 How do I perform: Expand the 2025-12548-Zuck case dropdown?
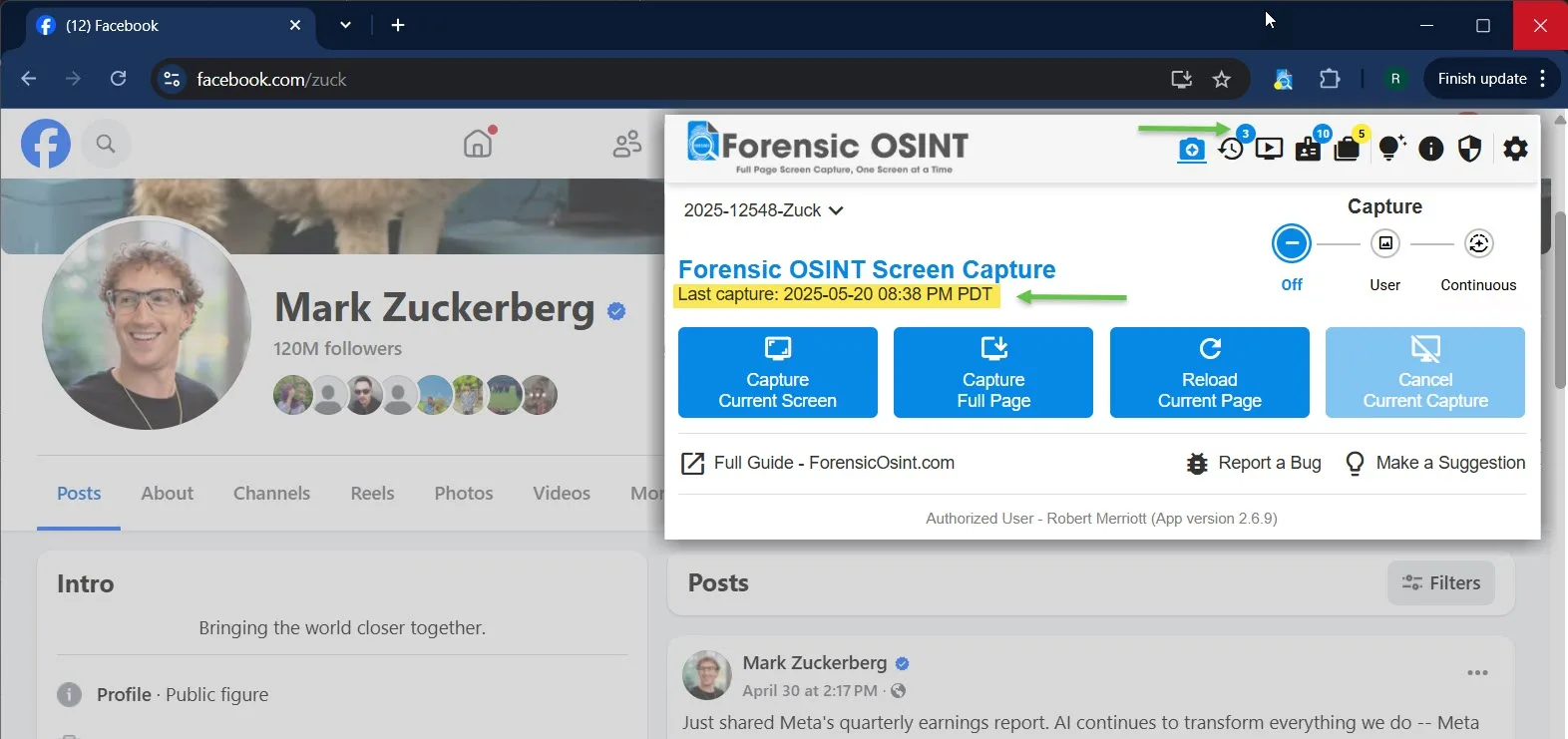764,210
